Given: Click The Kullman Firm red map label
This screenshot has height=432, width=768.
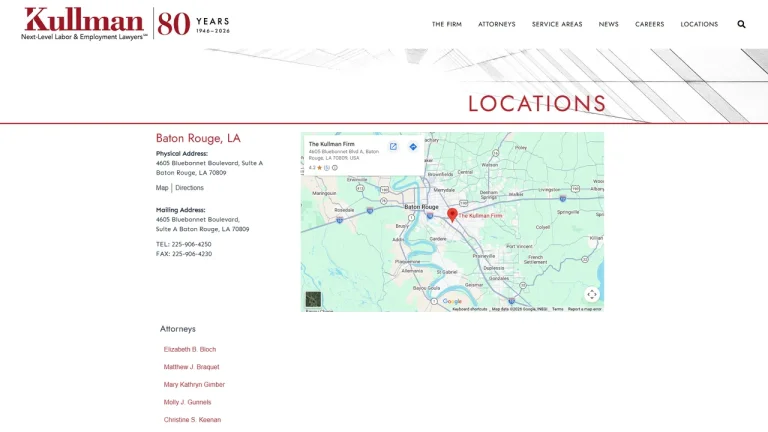Looking at the screenshot, I should [x=480, y=216].
